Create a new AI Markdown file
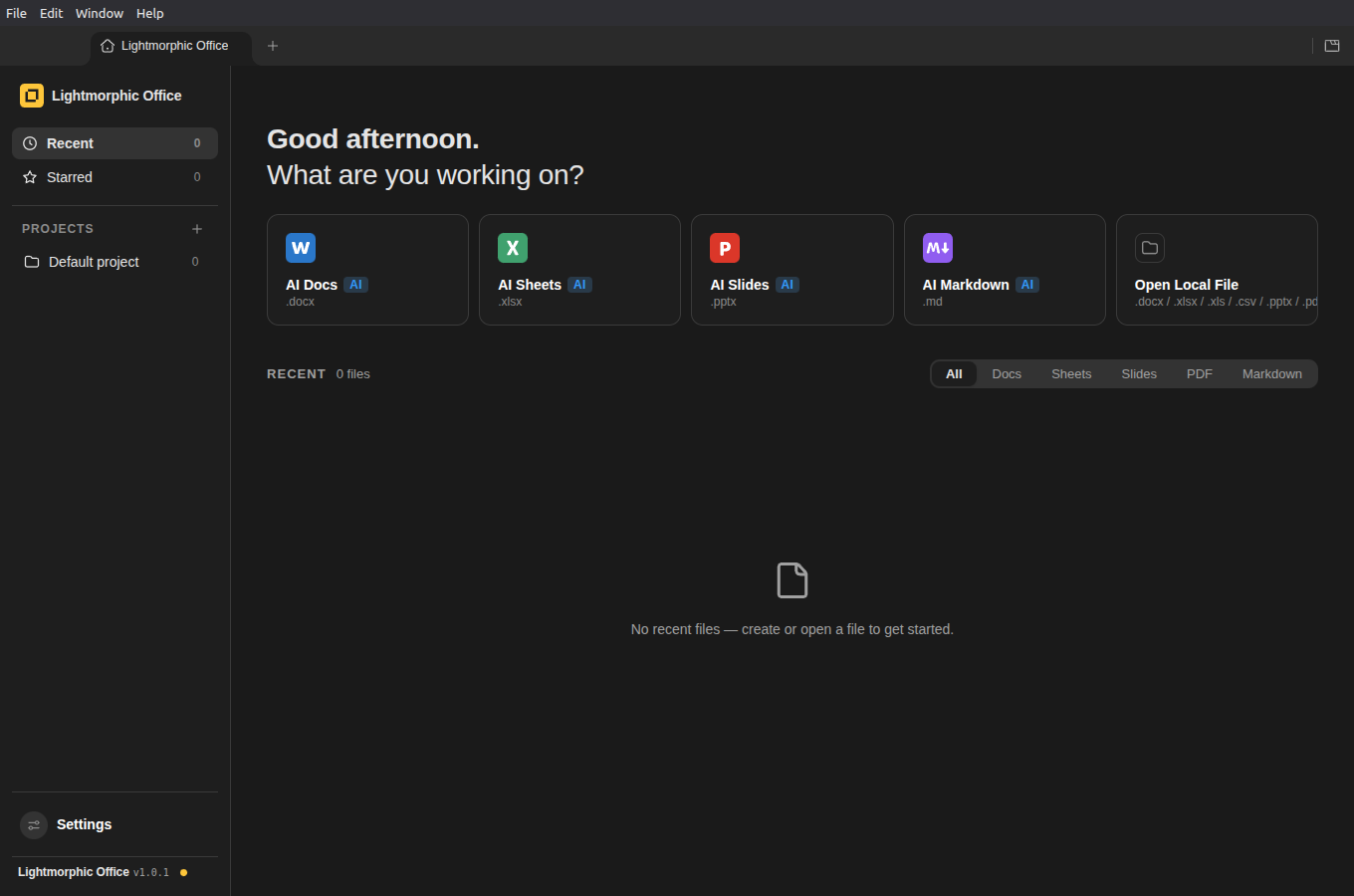The height and width of the screenshot is (896, 1354). pyautogui.click(x=1005, y=270)
